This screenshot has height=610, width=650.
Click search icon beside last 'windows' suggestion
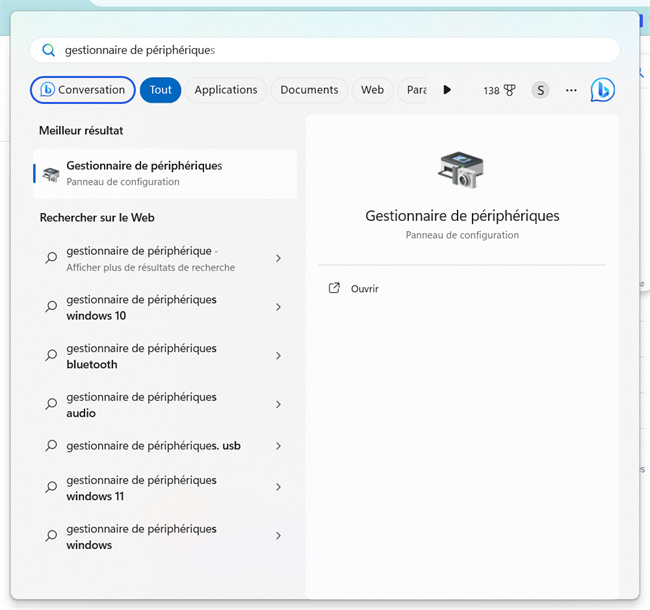(51, 535)
